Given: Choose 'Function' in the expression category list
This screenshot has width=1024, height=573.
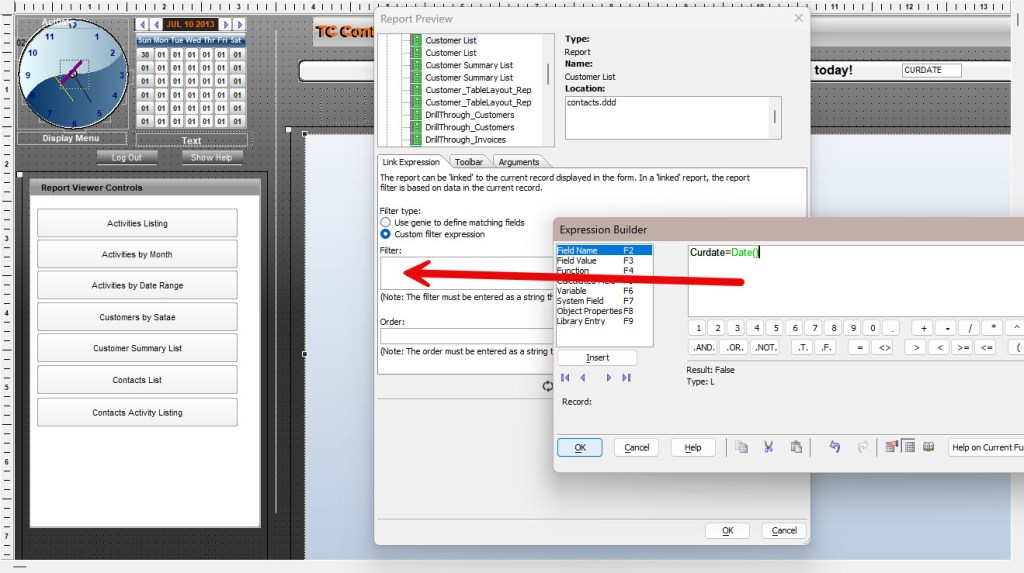Looking at the screenshot, I should [x=573, y=271].
